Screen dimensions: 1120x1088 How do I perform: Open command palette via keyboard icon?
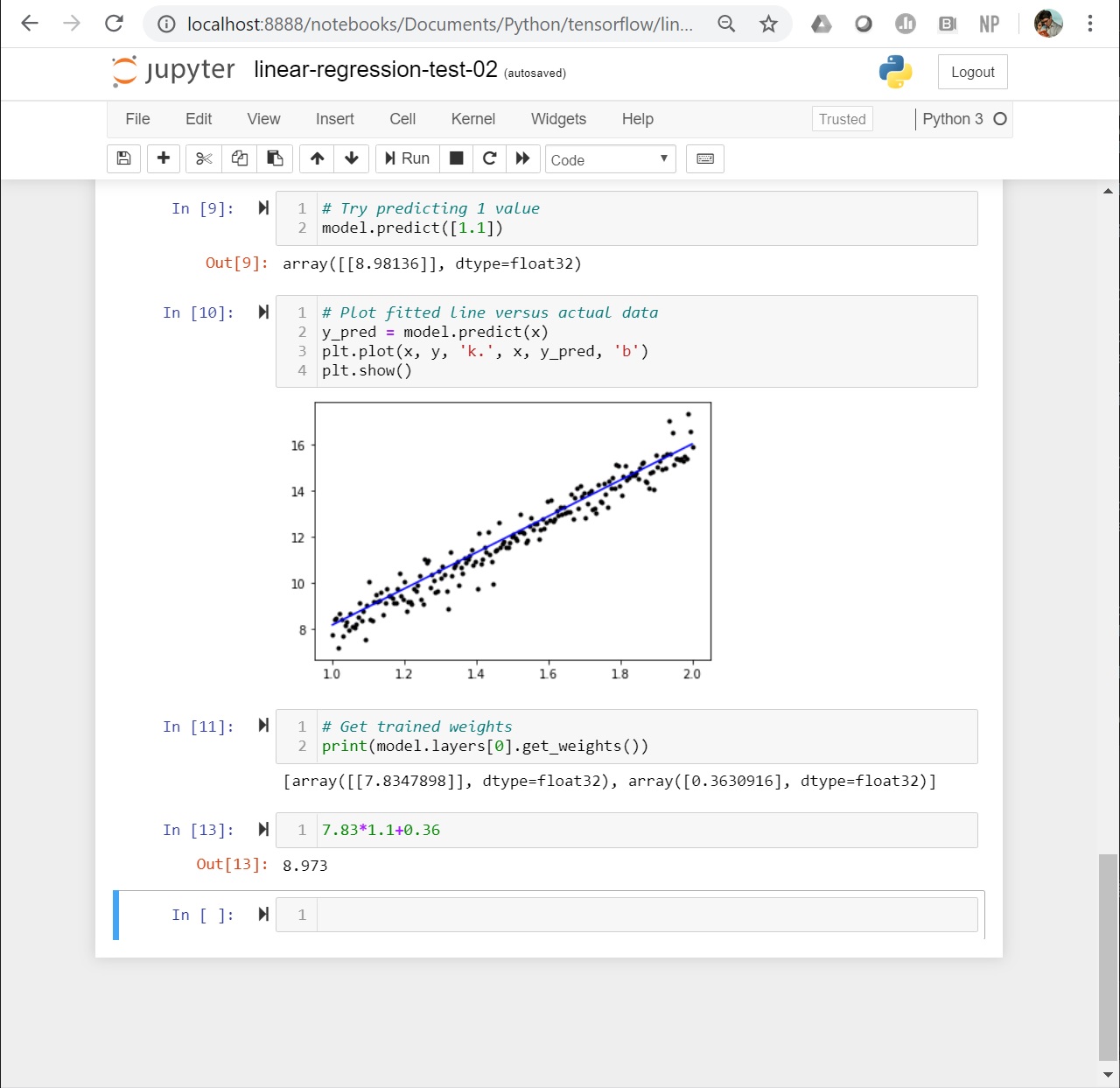(x=705, y=158)
